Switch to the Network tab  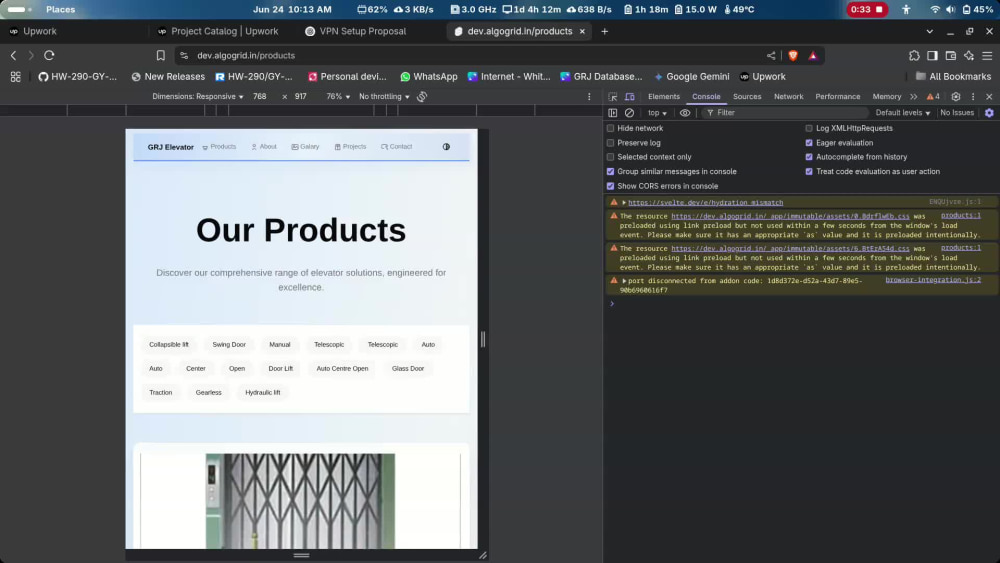(788, 97)
